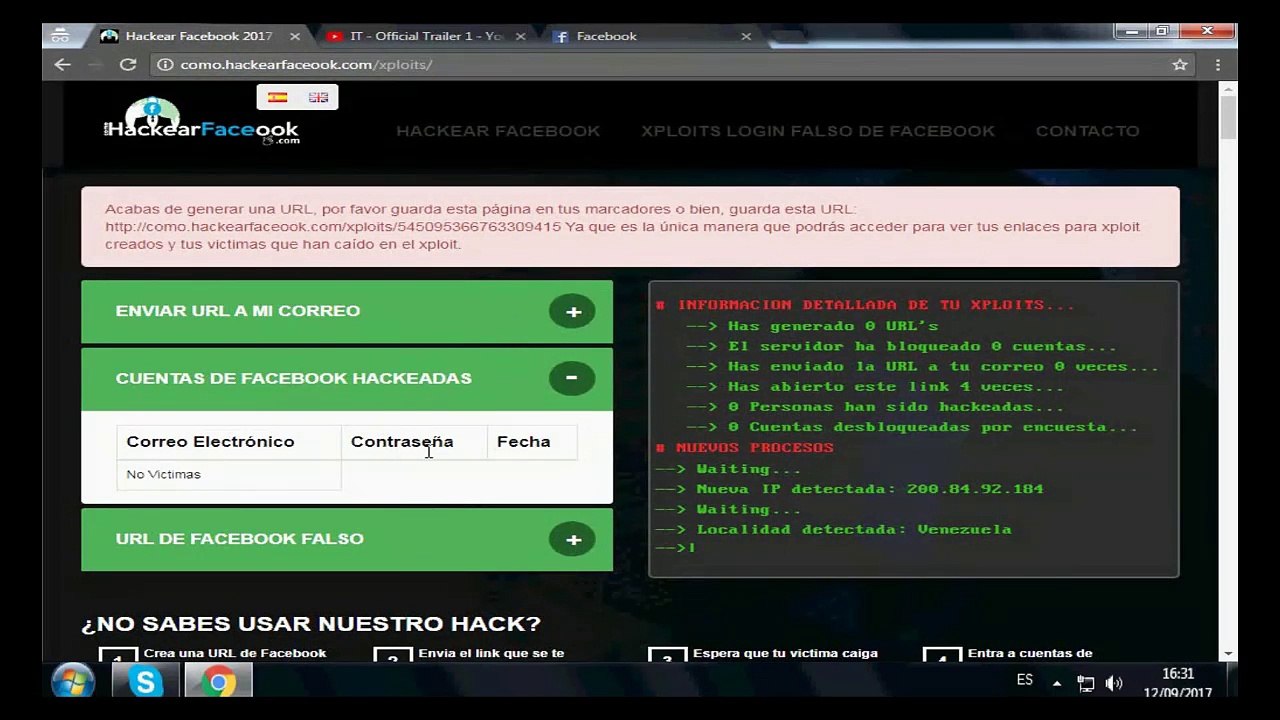
Task: Close the IT - Official Trailer tab
Action: [520, 36]
